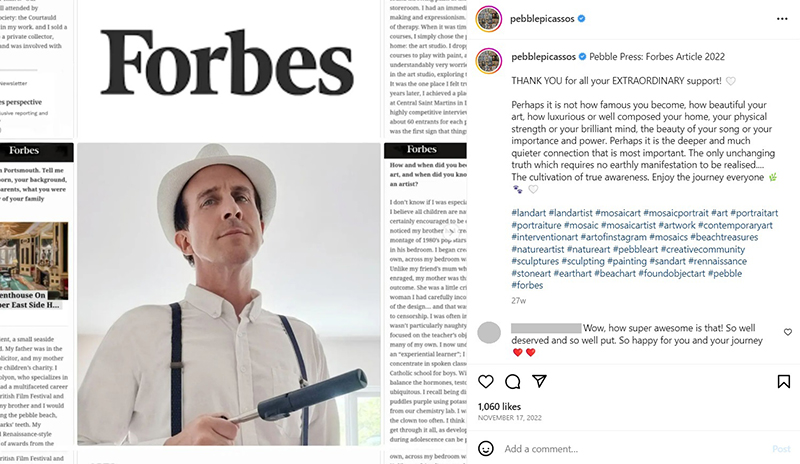Open the #forbes hashtag

pos(527,285)
